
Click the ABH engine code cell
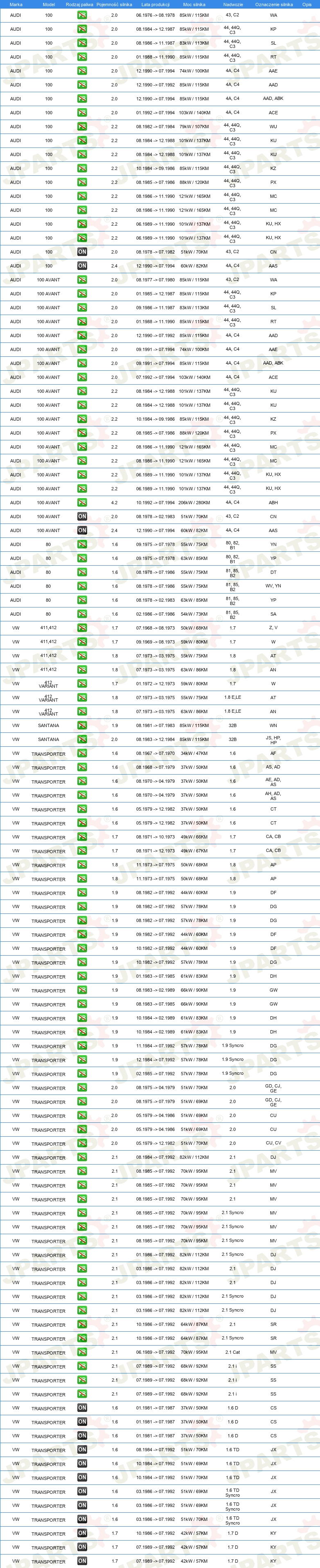pyautogui.click(x=273, y=503)
